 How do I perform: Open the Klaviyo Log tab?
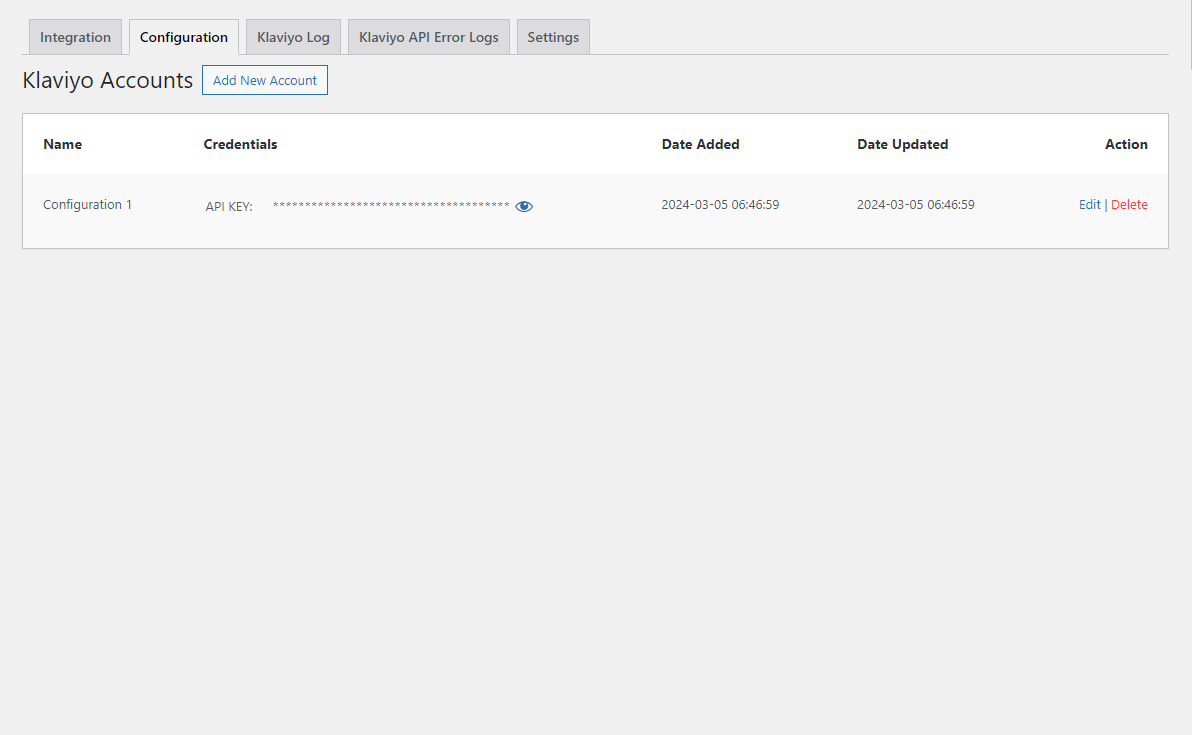coord(293,37)
